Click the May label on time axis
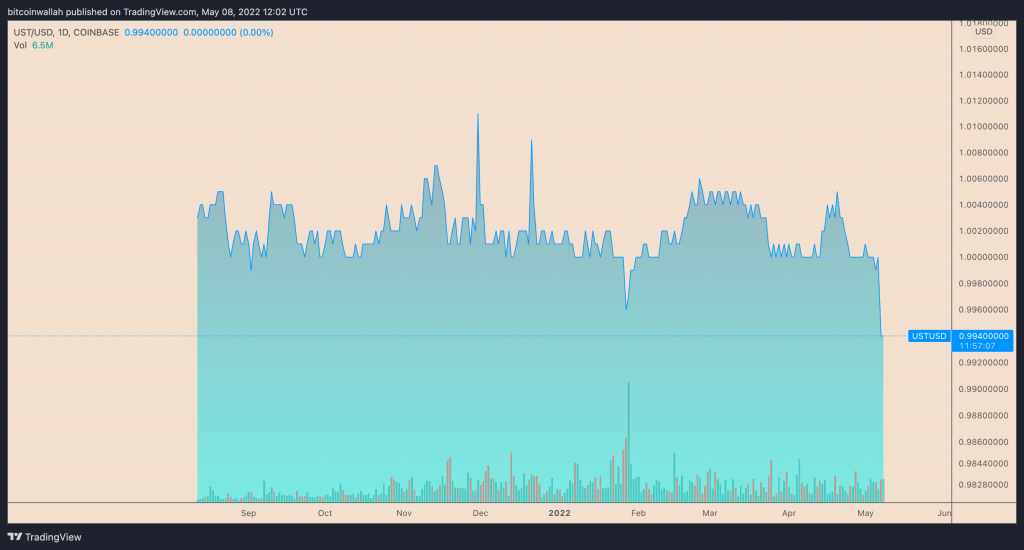Screen dimensions: 1024x550 [x=866, y=513]
